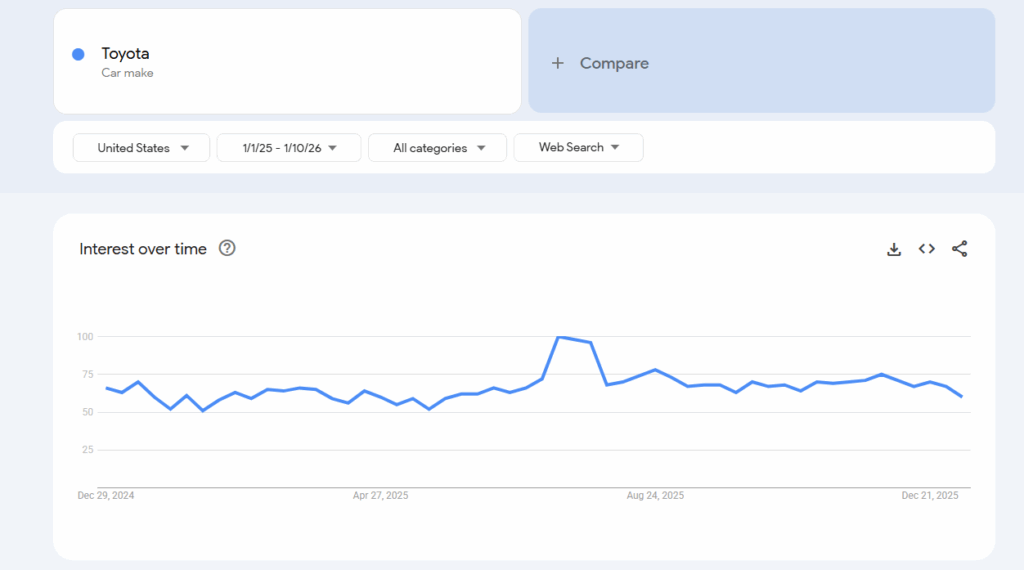
Task: Expand the All categories dropdown
Action: pyautogui.click(x=438, y=148)
